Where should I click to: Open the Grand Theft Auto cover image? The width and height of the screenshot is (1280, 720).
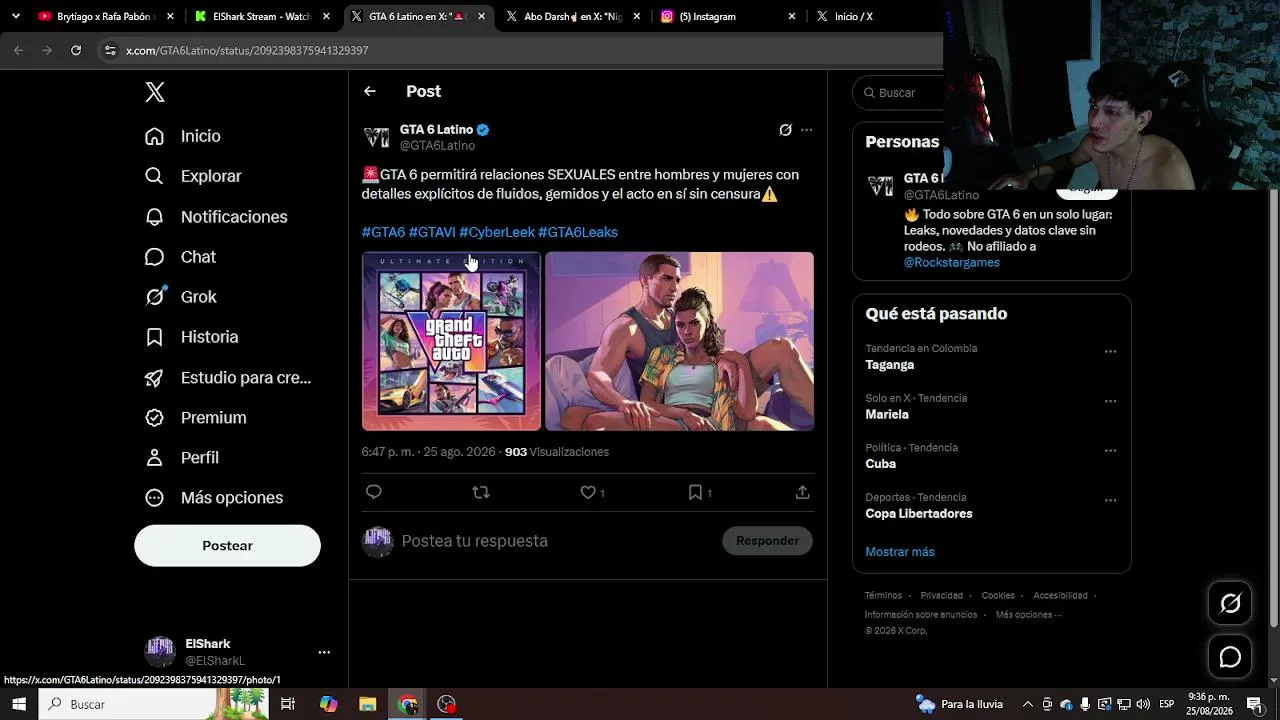click(451, 341)
